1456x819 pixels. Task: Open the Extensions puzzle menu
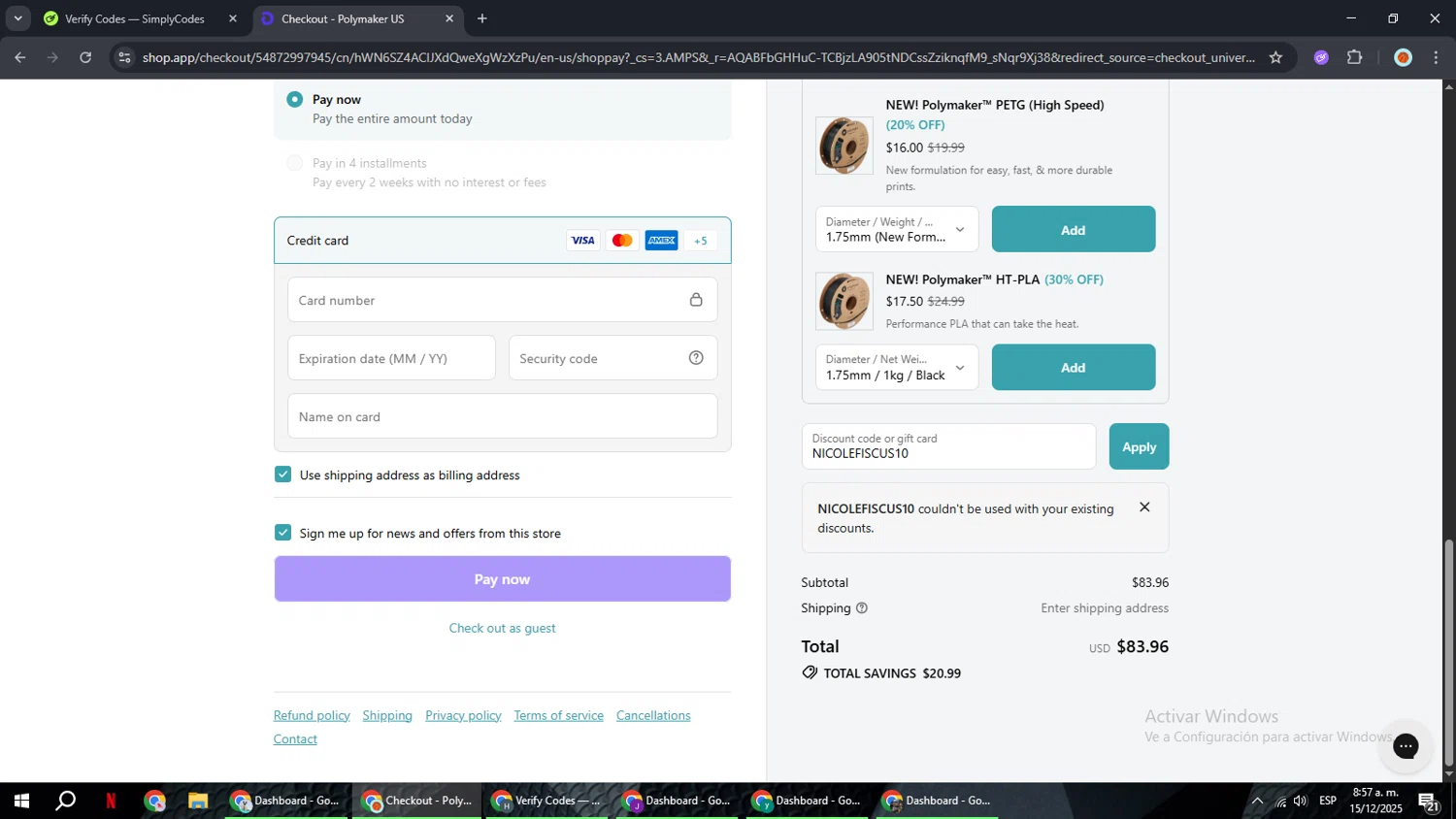(1355, 57)
